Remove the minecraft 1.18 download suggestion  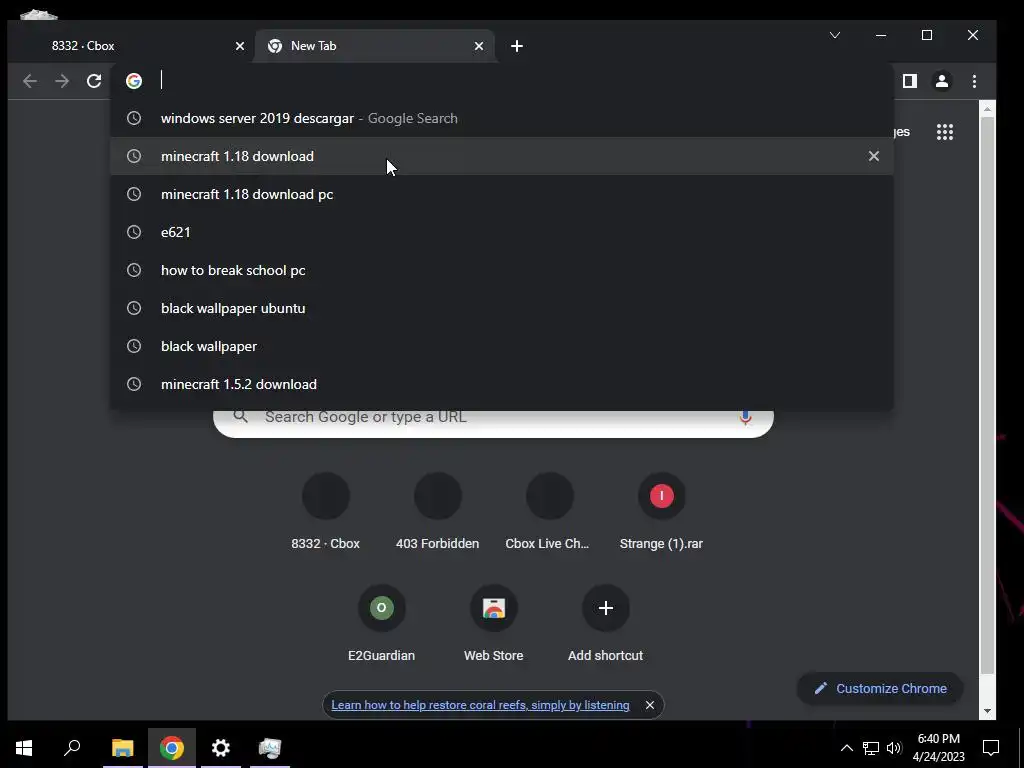[x=874, y=156]
